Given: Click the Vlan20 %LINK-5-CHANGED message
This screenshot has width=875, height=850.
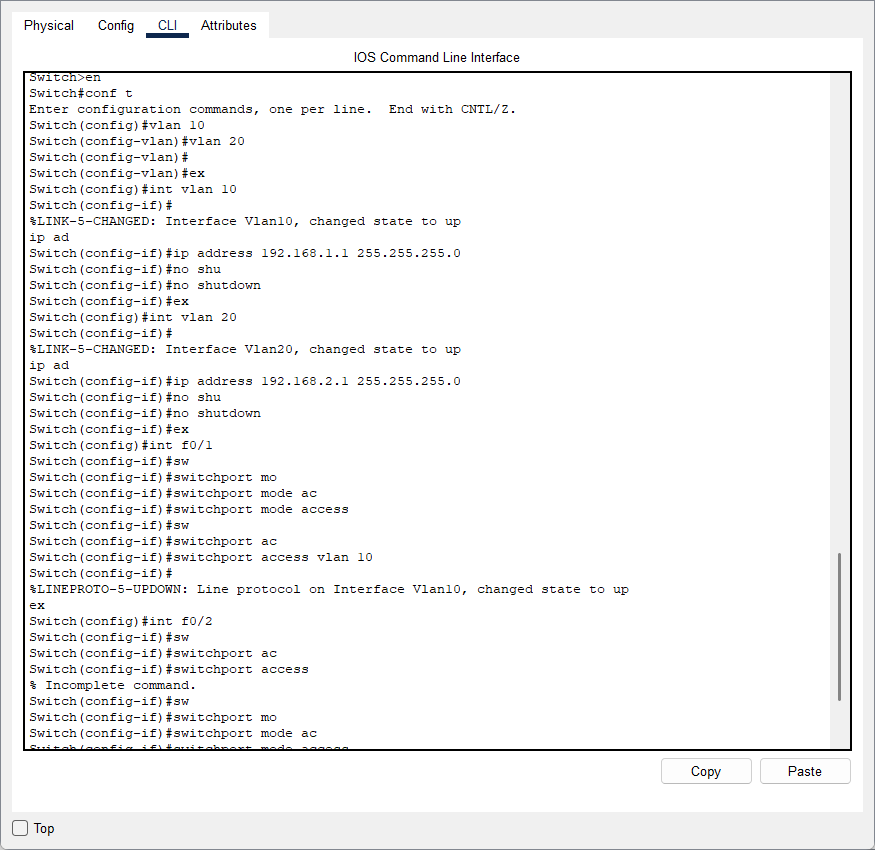Looking at the screenshot, I should pyautogui.click(x=245, y=349).
